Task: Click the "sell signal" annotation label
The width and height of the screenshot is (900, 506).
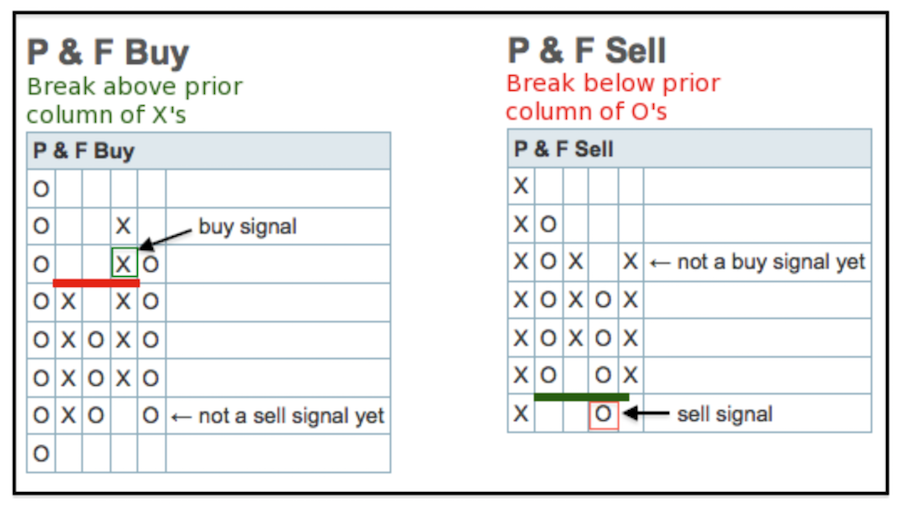Action: click(725, 413)
